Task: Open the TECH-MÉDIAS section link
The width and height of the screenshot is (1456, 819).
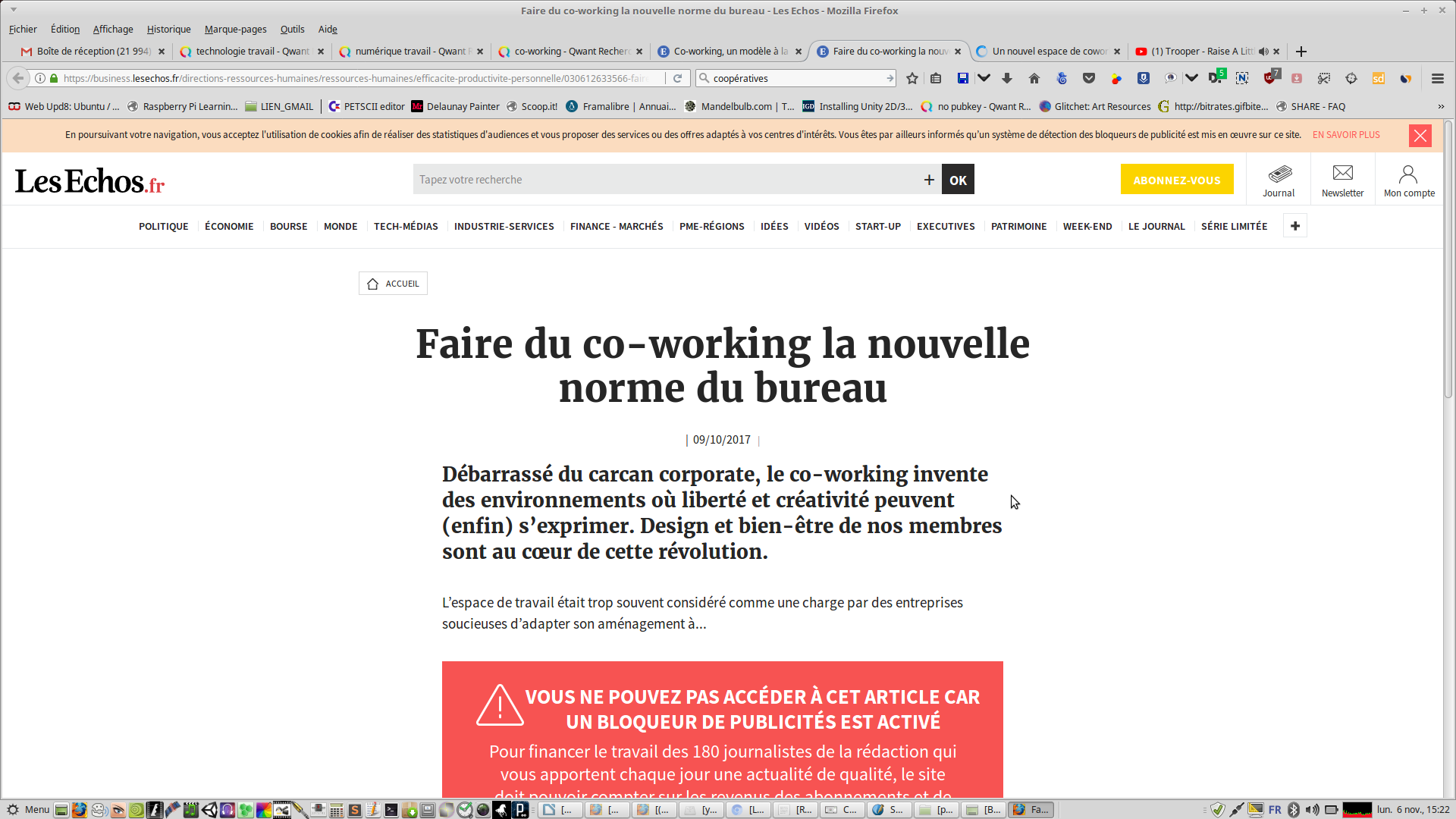Action: (x=406, y=226)
